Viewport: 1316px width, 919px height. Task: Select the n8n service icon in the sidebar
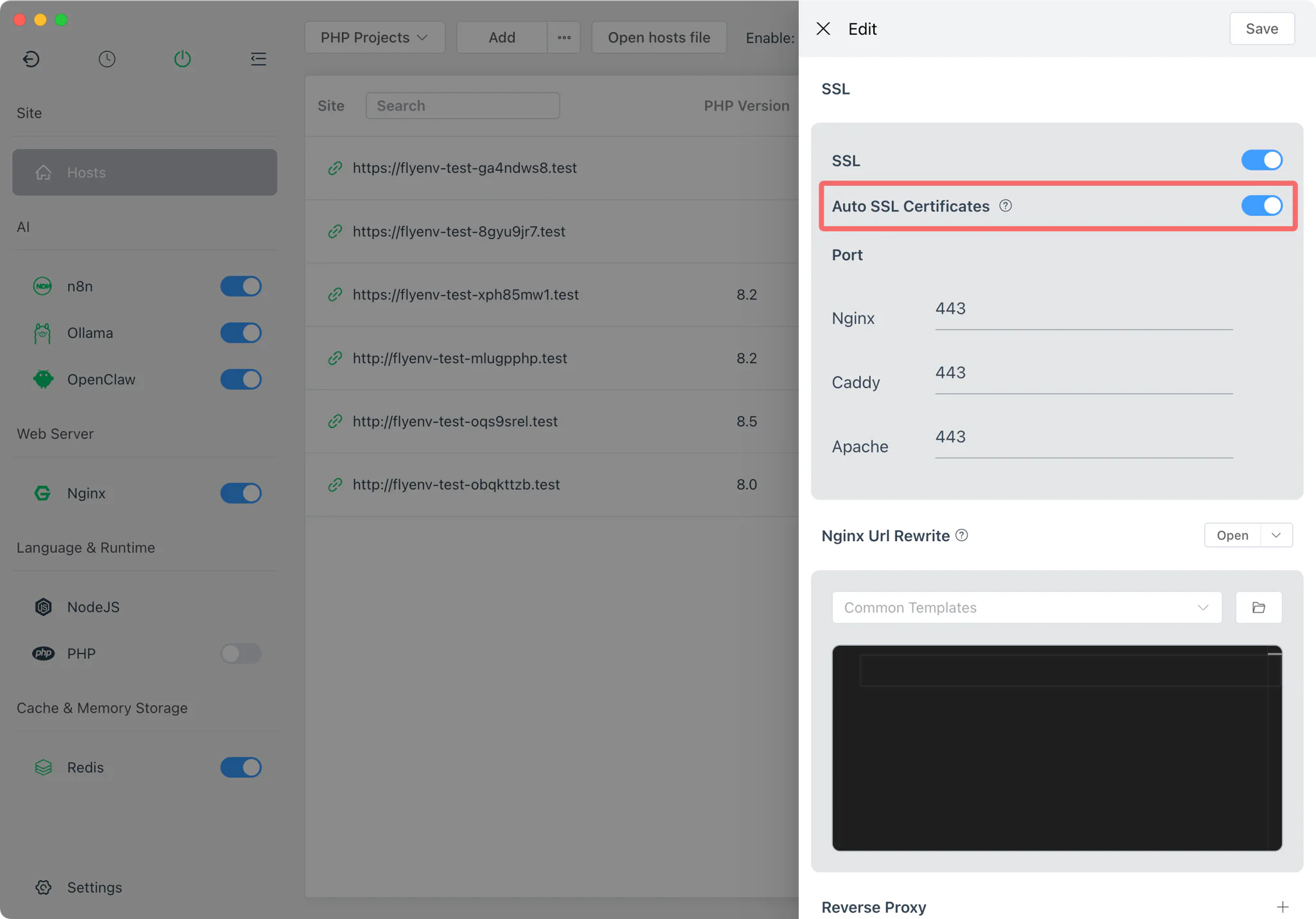click(42, 286)
